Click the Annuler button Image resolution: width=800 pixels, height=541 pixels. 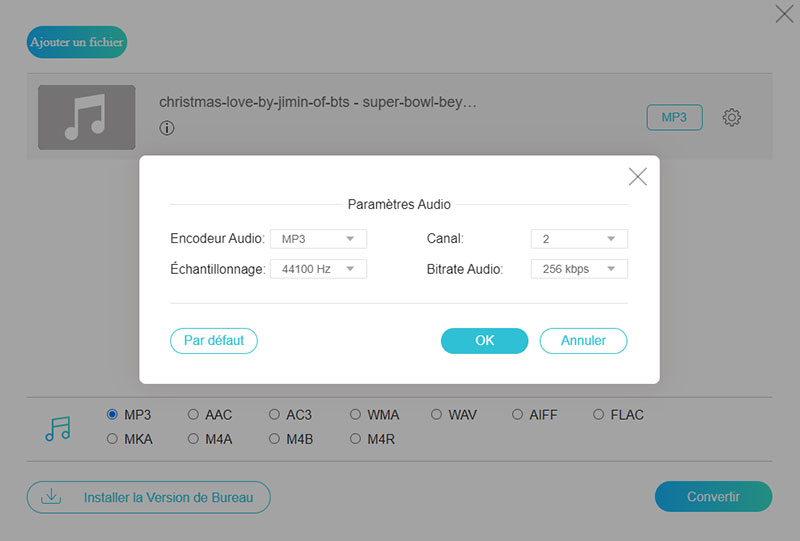tap(583, 341)
